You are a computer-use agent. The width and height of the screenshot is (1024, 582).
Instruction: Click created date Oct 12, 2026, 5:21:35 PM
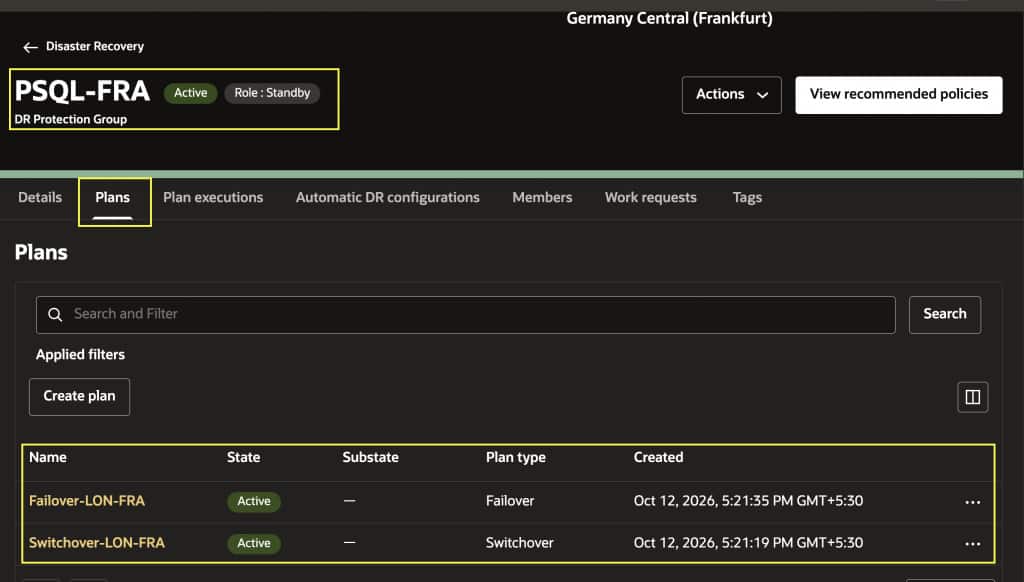748,501
